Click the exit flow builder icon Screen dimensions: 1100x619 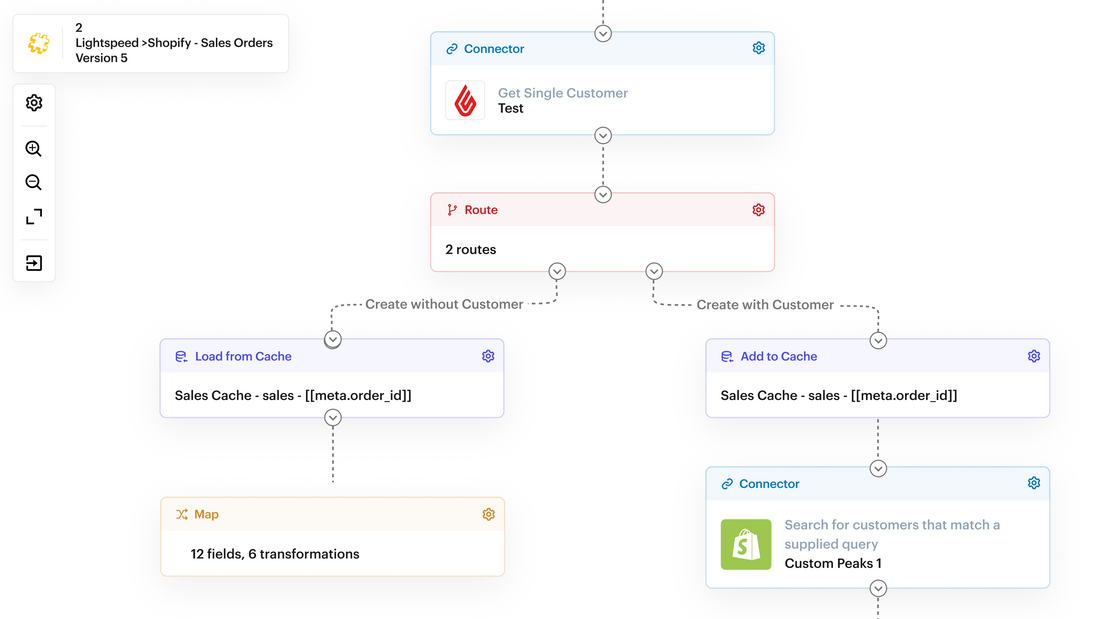(x=33, y=262)
